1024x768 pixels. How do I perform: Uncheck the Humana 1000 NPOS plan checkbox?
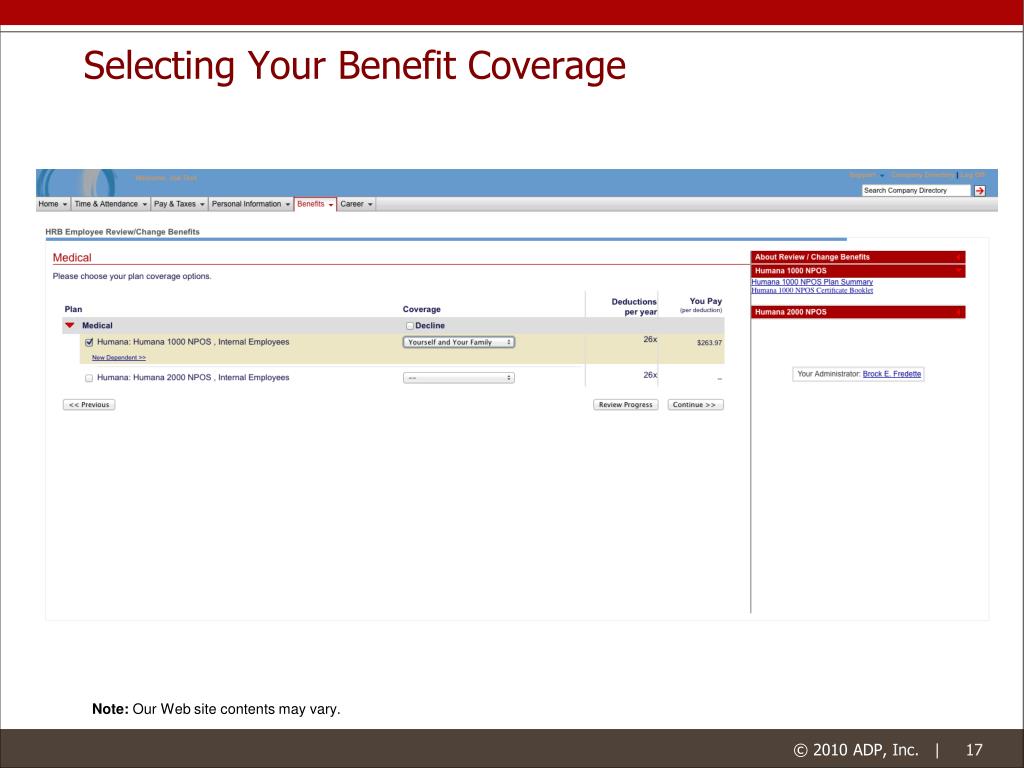[x=89, y=342]
